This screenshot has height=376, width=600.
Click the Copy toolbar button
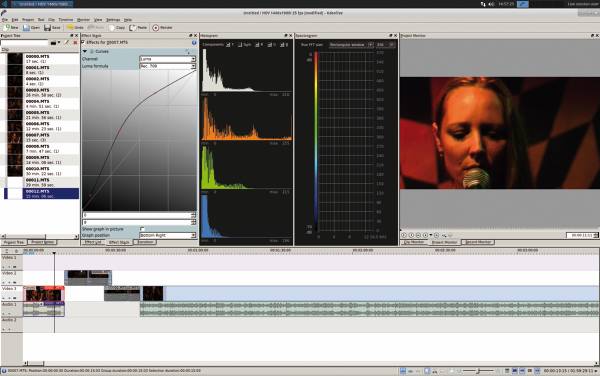tap(117, 28)
